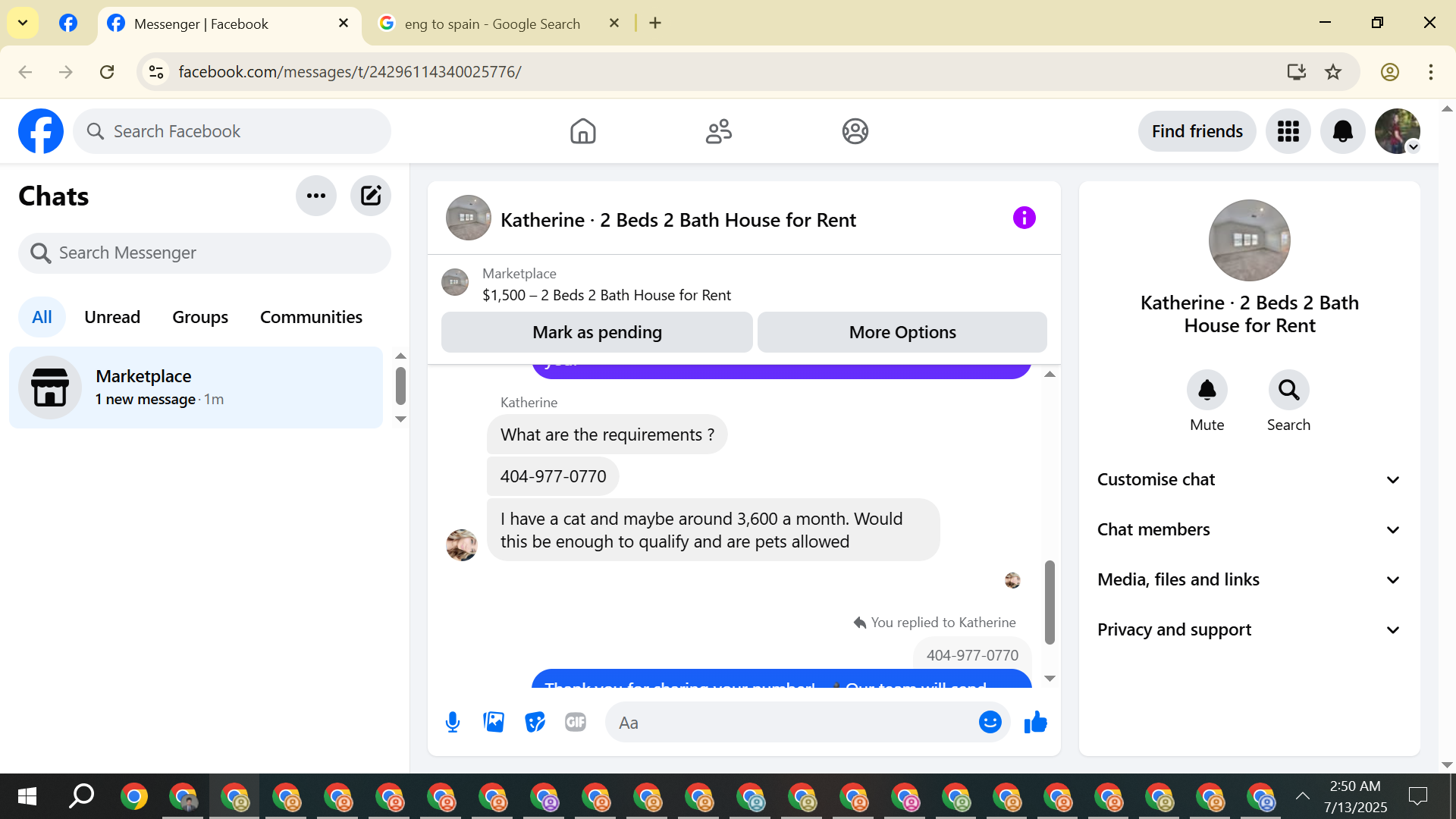Switch to Communities tab

pos(311,317)
